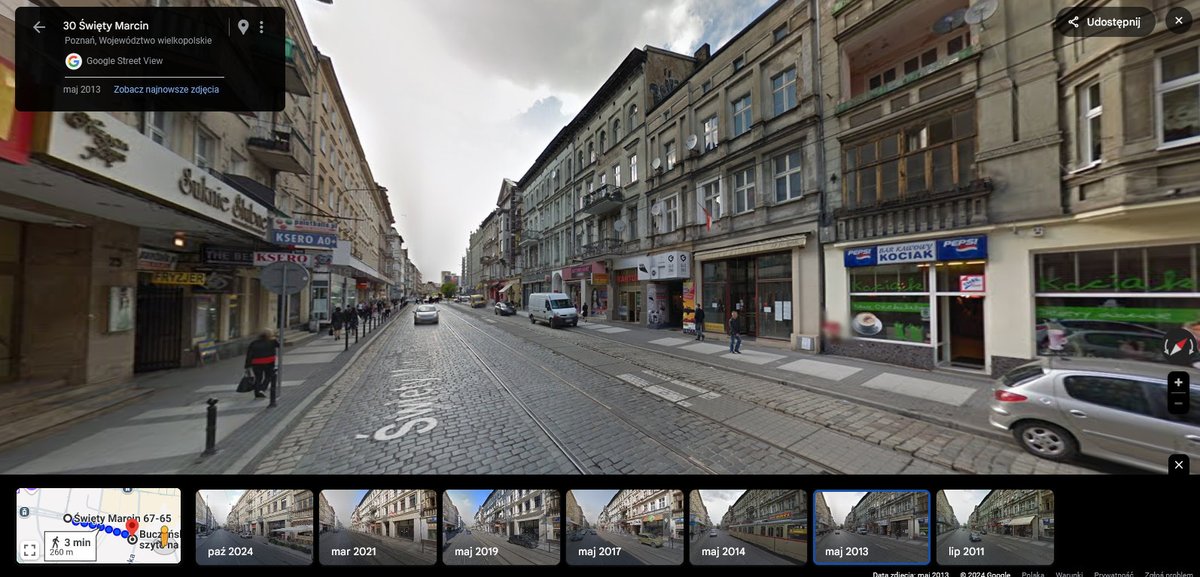Screen dimensions: 1200x577
Task: Click the compass icon
Action: pyautogui.click(x=1178, y=346)
